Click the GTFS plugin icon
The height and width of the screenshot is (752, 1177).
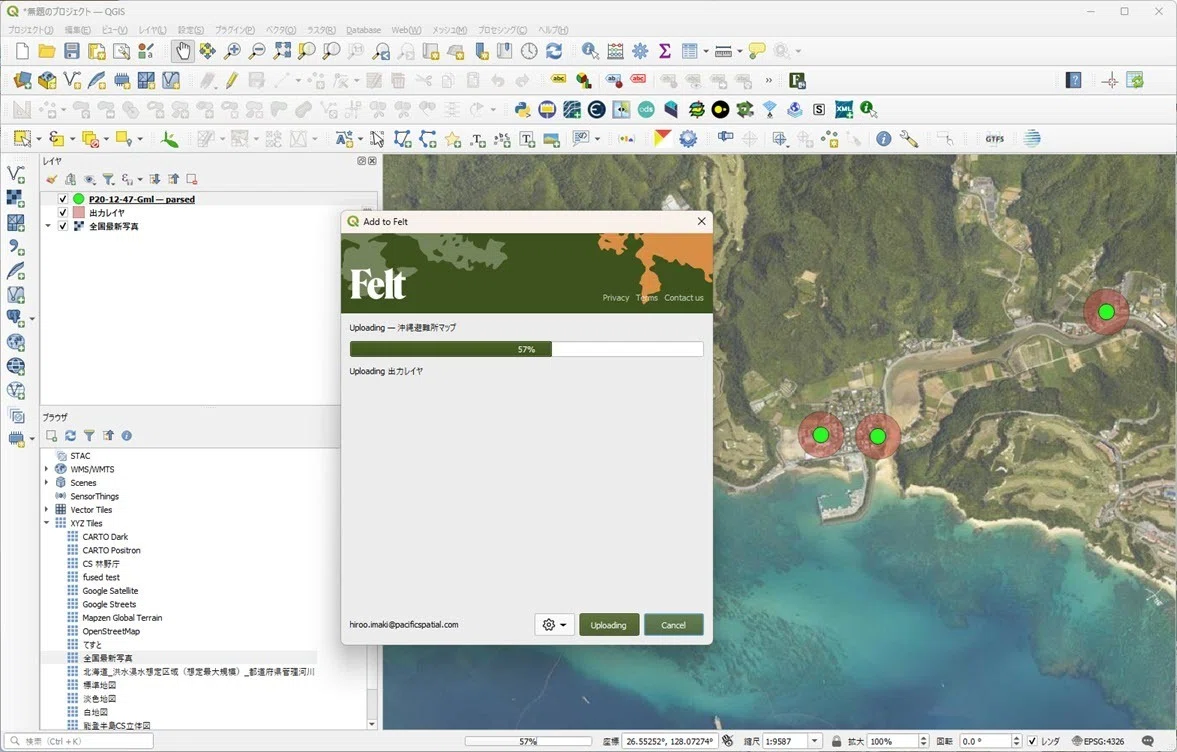[995, 139]
